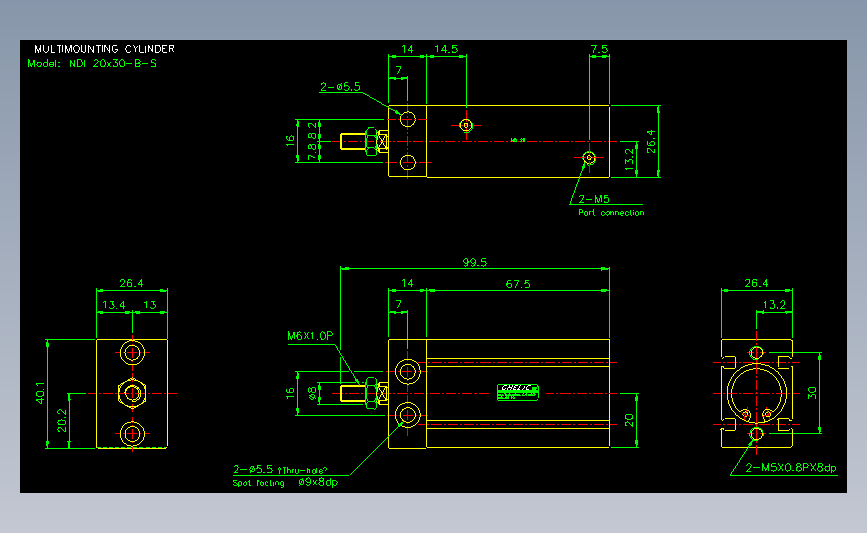This screenshot has width=867, height=533.
Task: Select the 30 vertical dimension on right view
Action: tap(812, 393)
